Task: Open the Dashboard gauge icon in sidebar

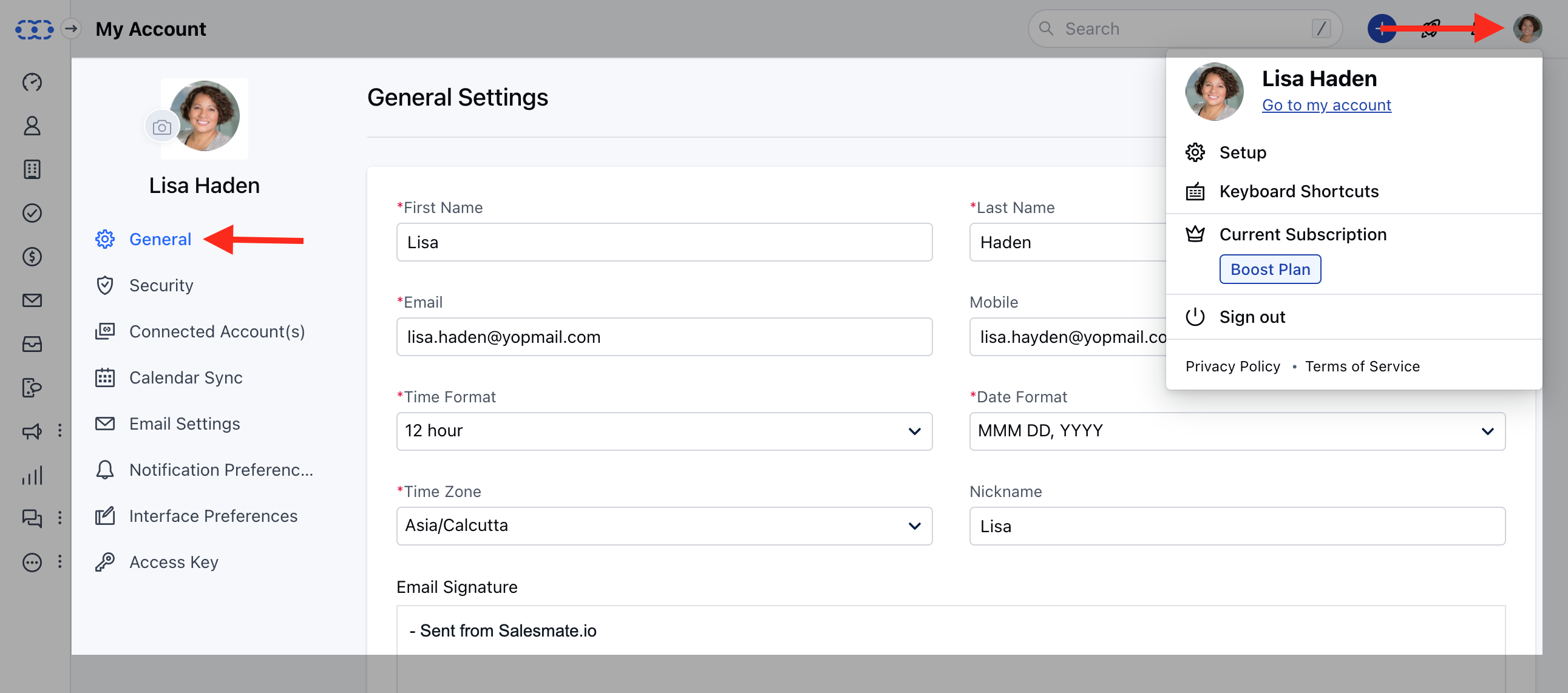Action: coord(32,81)
